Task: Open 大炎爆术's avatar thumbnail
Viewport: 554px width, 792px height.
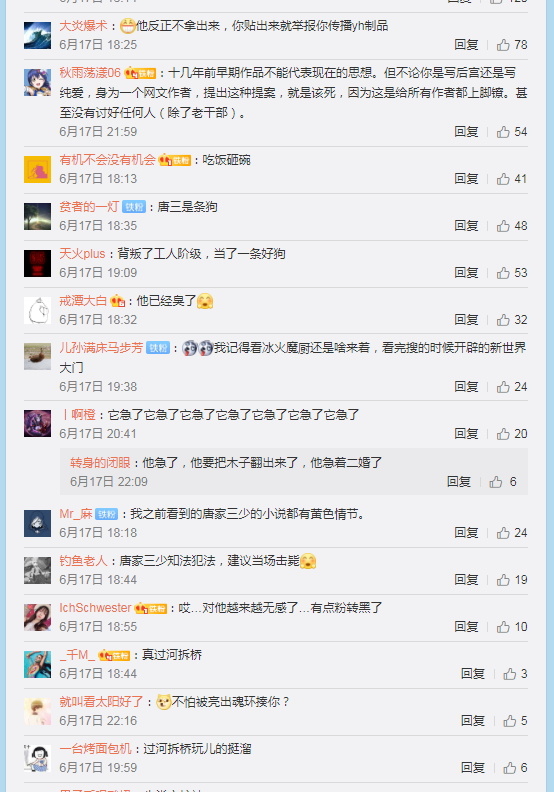Action: click(37, 35)
